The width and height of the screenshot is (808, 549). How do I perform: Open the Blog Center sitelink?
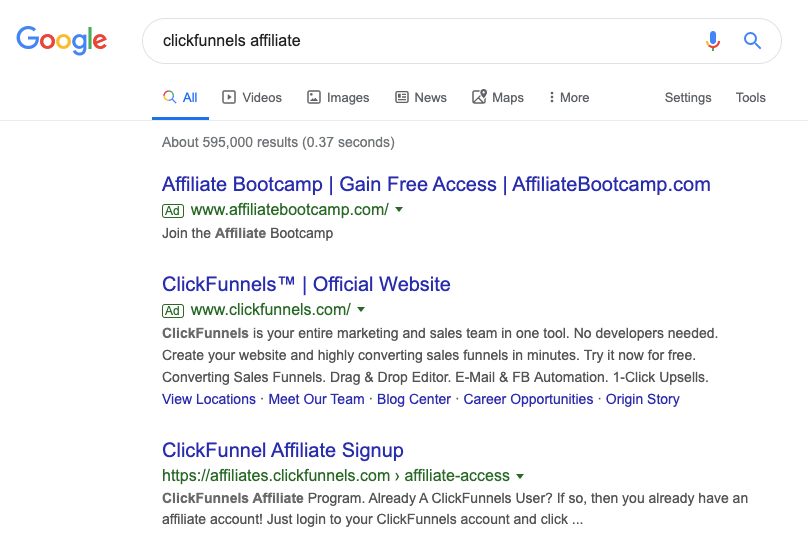pos(414,400)
